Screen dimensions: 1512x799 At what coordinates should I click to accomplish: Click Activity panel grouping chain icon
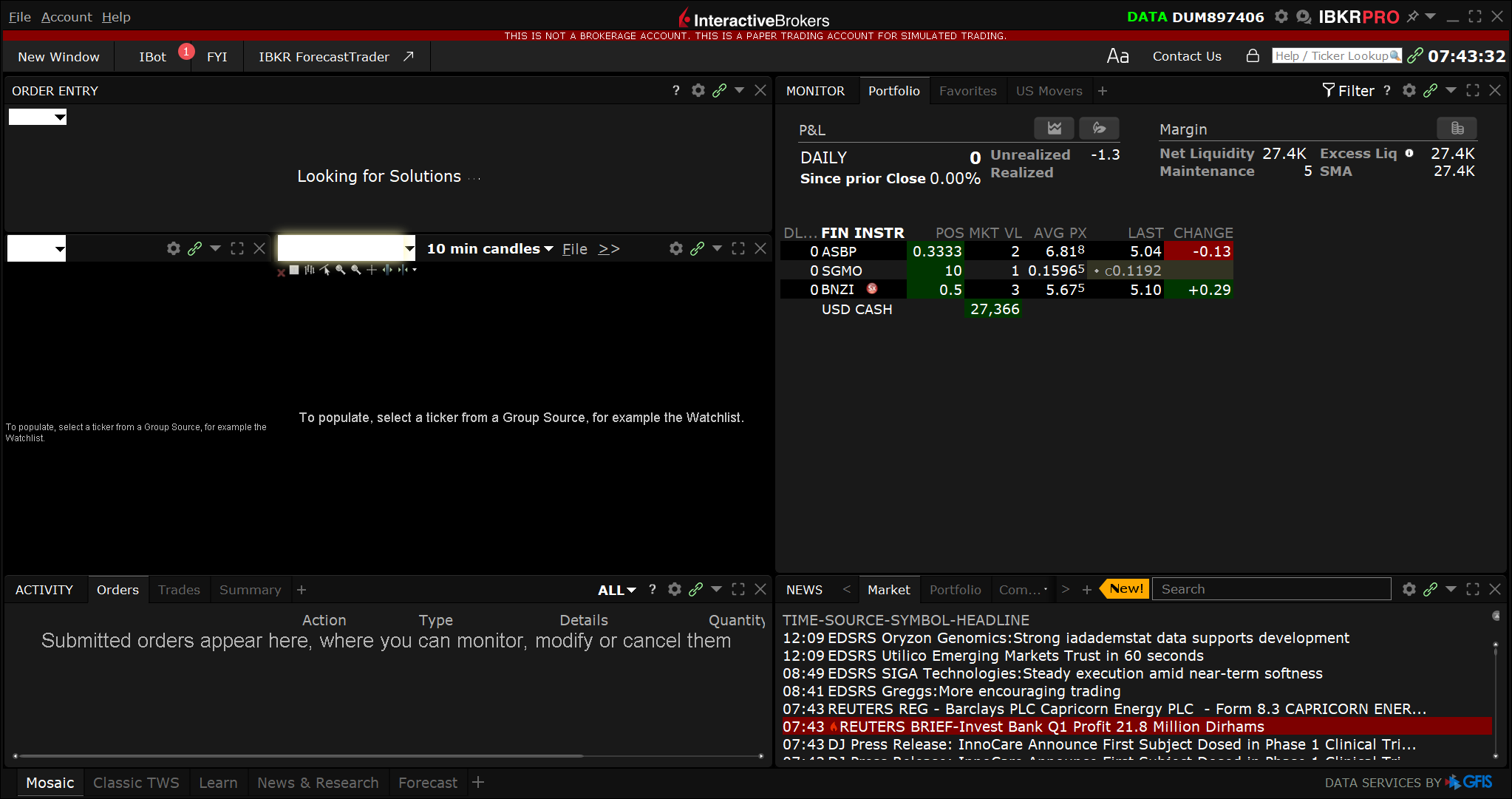(x=695, y=589)
